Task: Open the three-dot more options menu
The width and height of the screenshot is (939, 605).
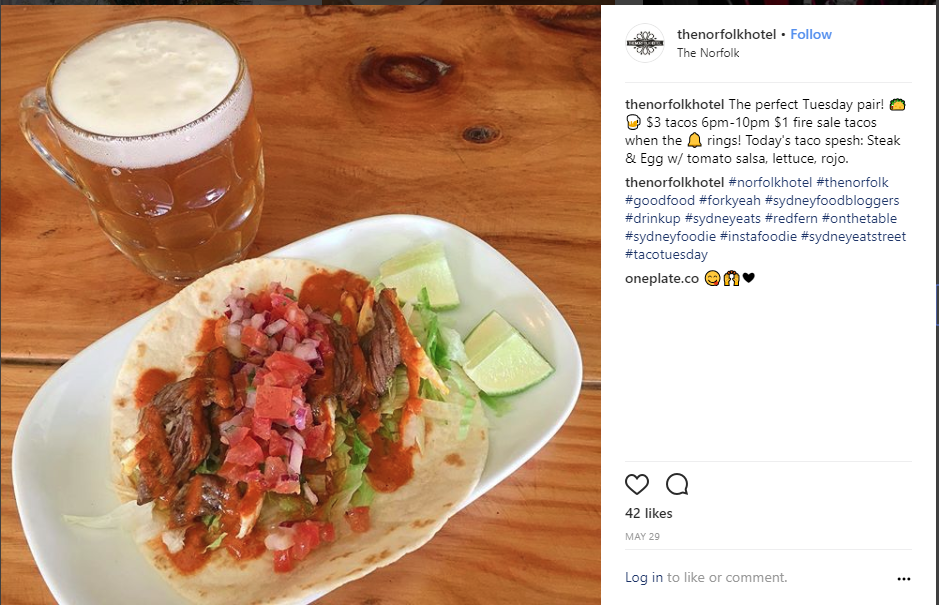Action: [x=904, y=579]
